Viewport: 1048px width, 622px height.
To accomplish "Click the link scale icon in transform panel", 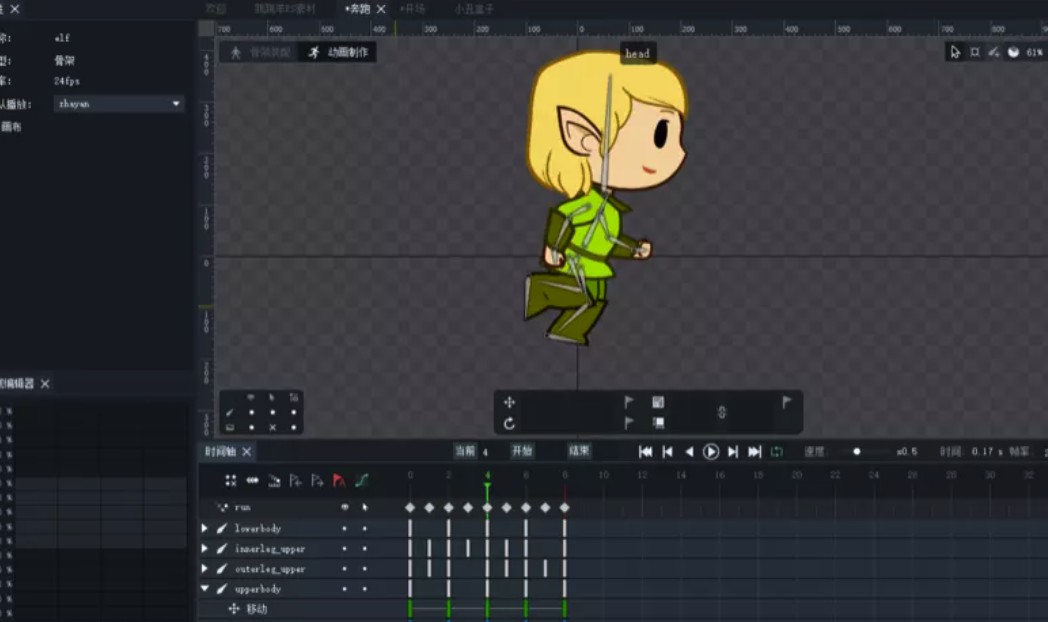I will (722, 412).
